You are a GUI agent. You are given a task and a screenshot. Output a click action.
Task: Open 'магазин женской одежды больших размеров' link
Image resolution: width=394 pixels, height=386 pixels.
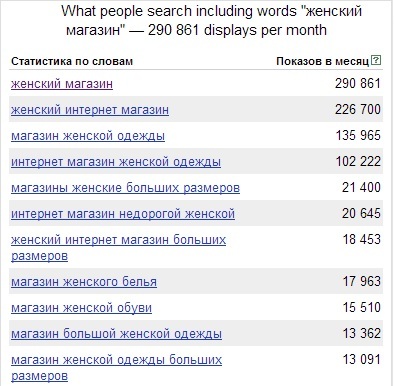tap(116, 368)
